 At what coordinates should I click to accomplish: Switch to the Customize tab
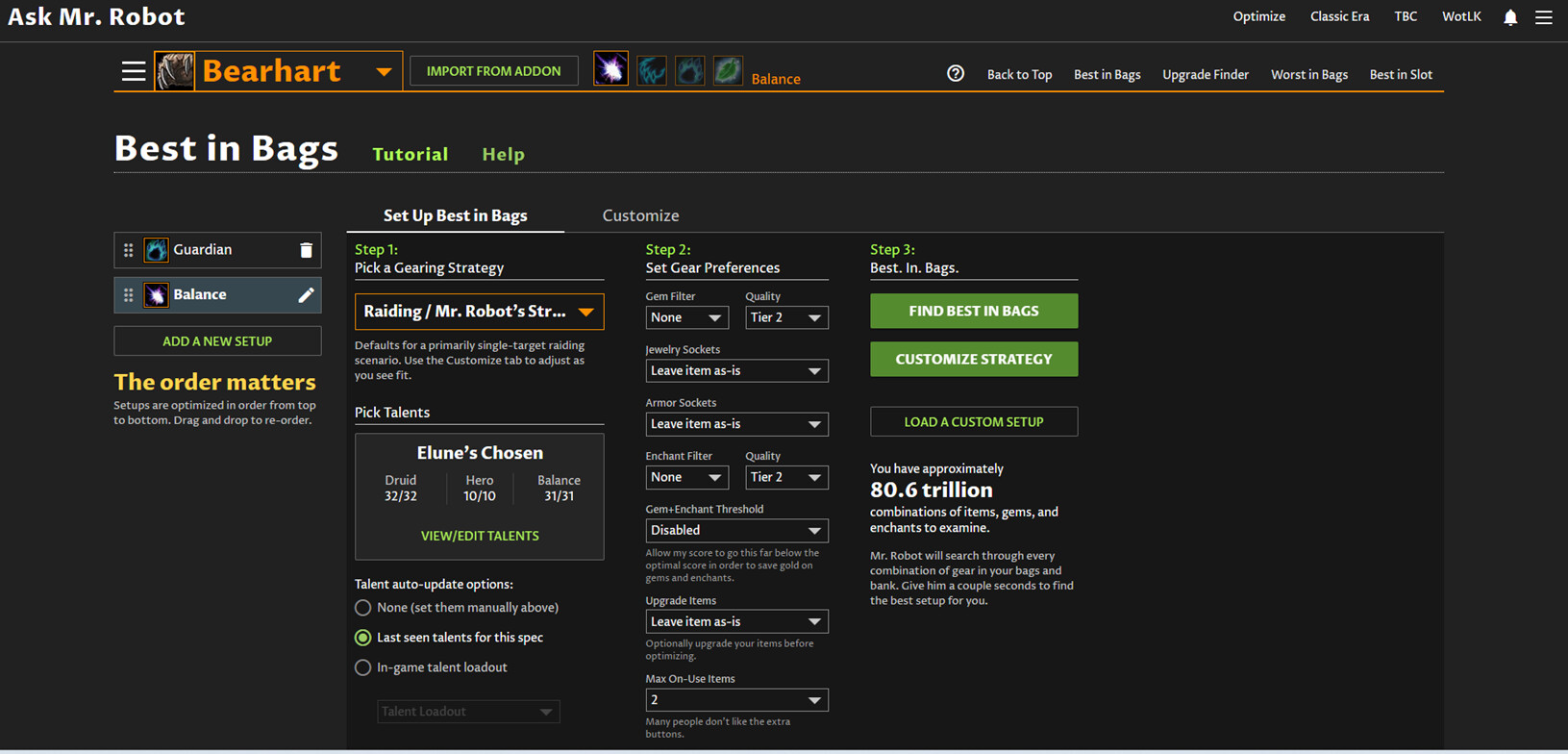point(640,215)
